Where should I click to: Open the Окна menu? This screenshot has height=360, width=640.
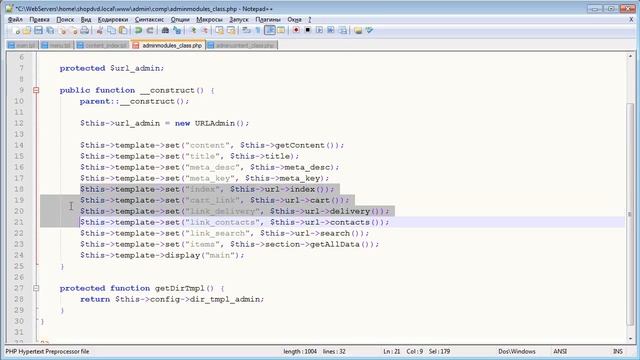294,20
